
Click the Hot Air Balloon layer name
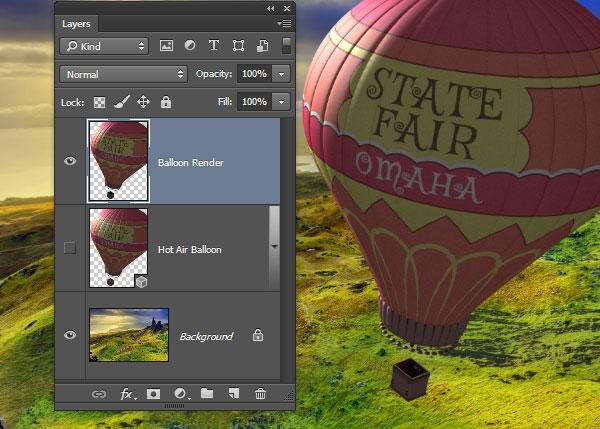(x=190, y=250)
